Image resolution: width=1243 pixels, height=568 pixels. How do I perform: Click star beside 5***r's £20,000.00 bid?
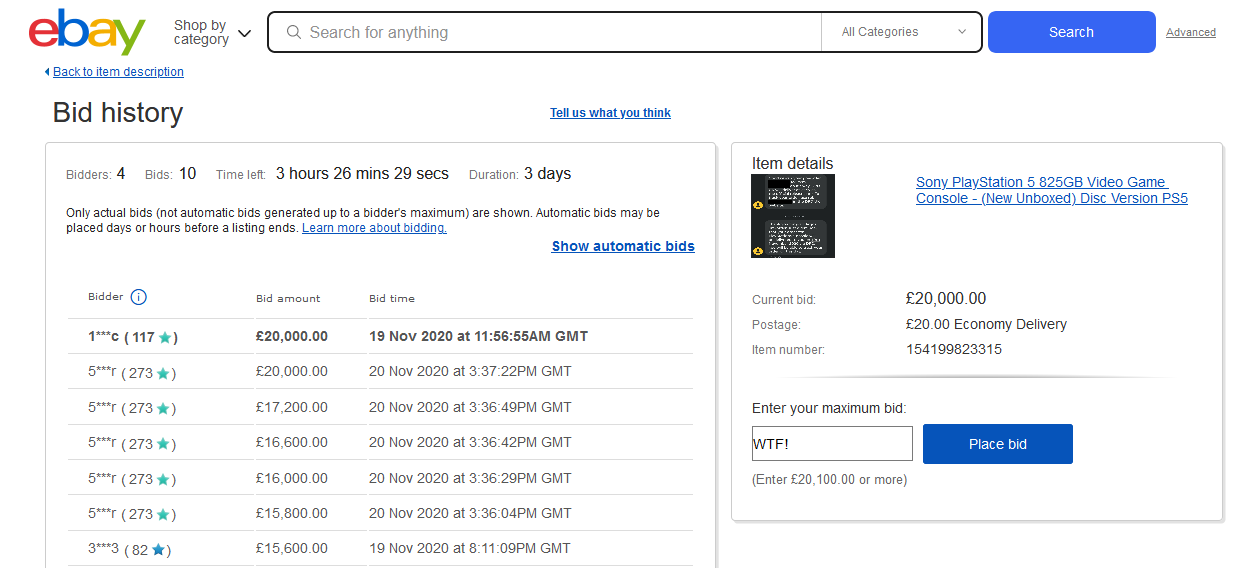pos(163,373)
